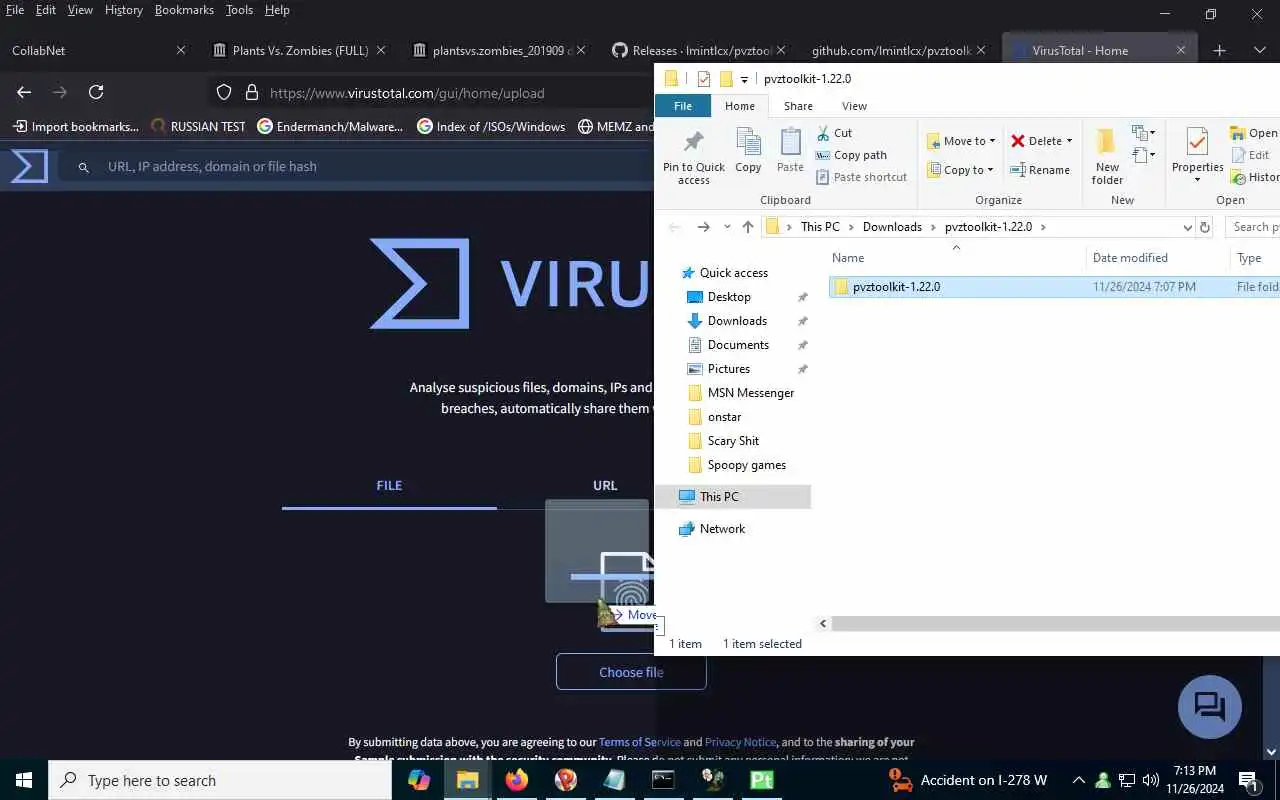Select the FILE tab on VirusTotal
1280x800 pixels.
pyautogui.click(x=389, y=485)
